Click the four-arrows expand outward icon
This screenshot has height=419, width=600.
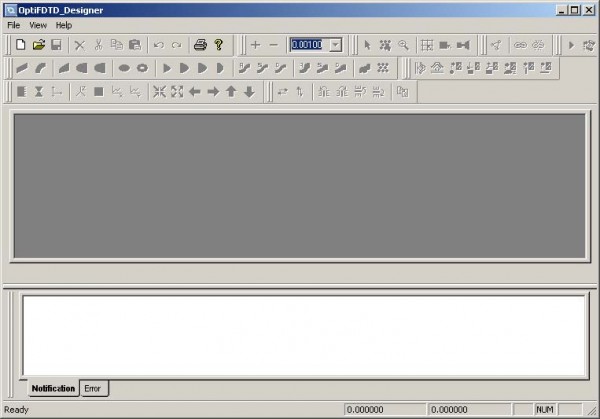(177, 92)
